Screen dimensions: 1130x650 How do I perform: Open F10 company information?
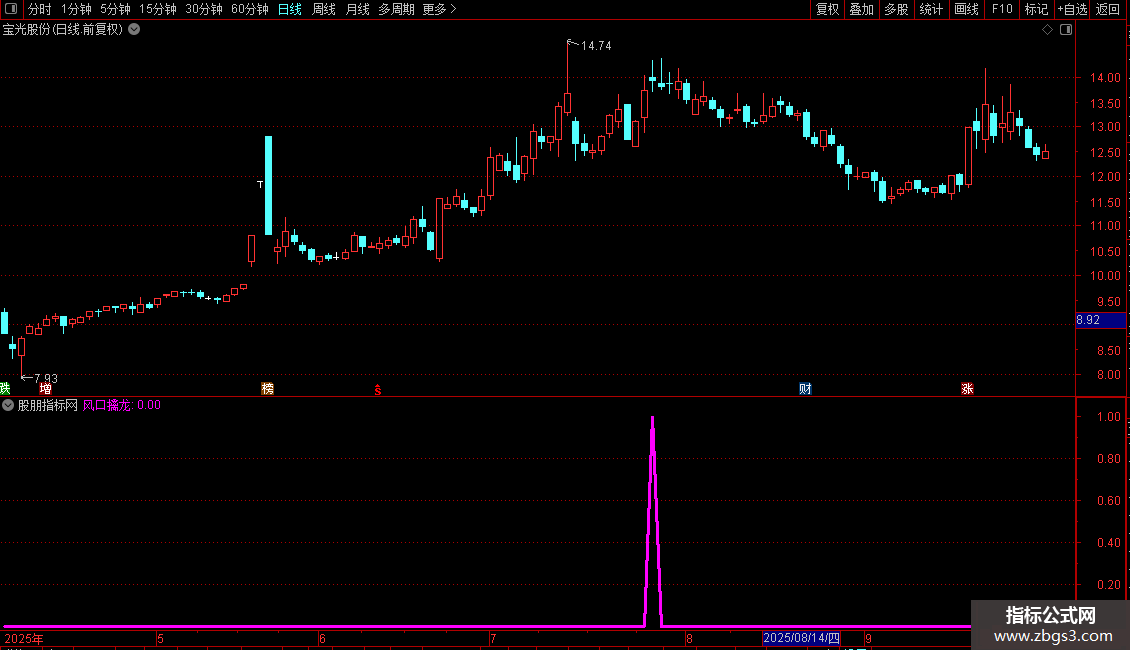click(1002, 9)
